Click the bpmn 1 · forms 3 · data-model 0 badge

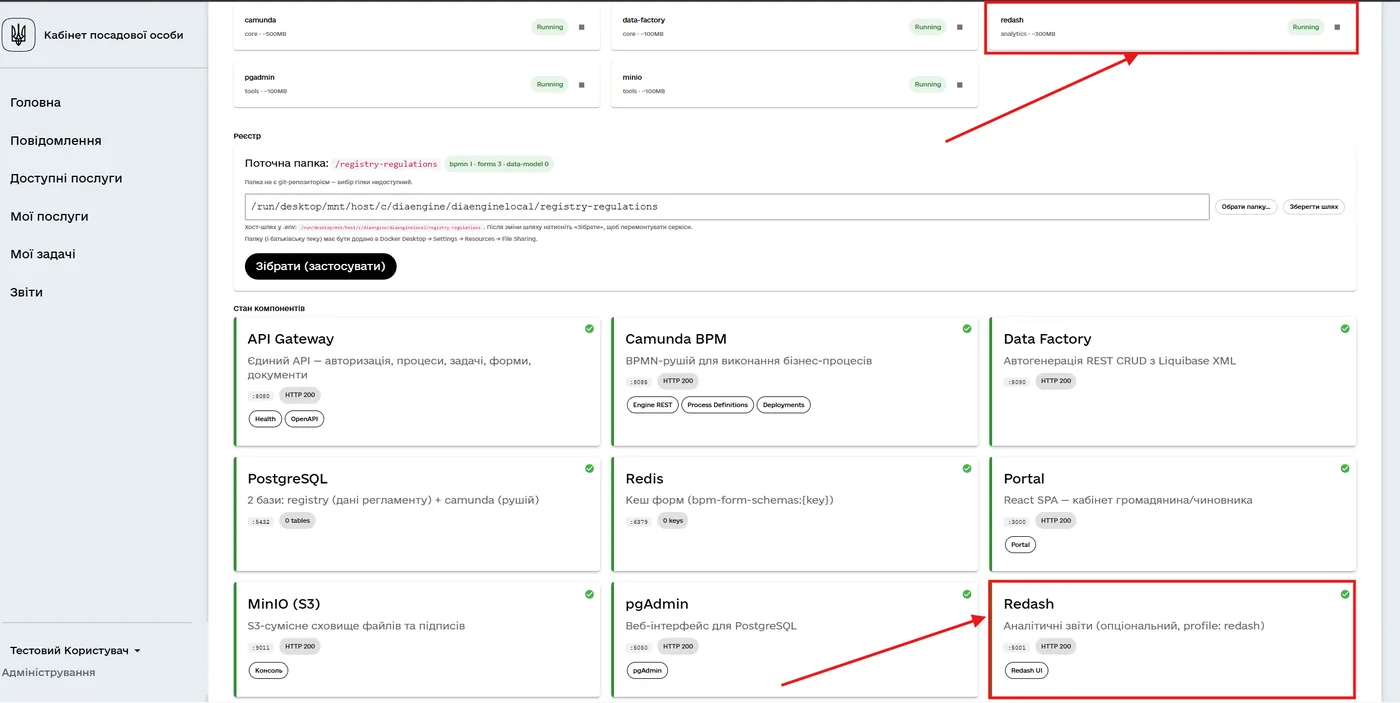click(498, 164)
